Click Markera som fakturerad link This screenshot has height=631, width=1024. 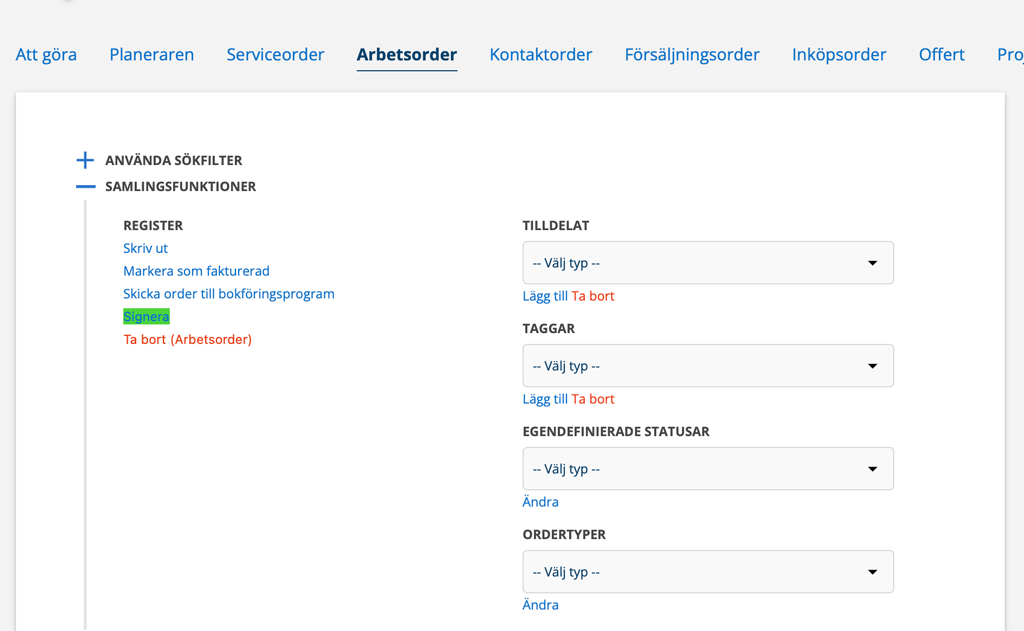196,271
